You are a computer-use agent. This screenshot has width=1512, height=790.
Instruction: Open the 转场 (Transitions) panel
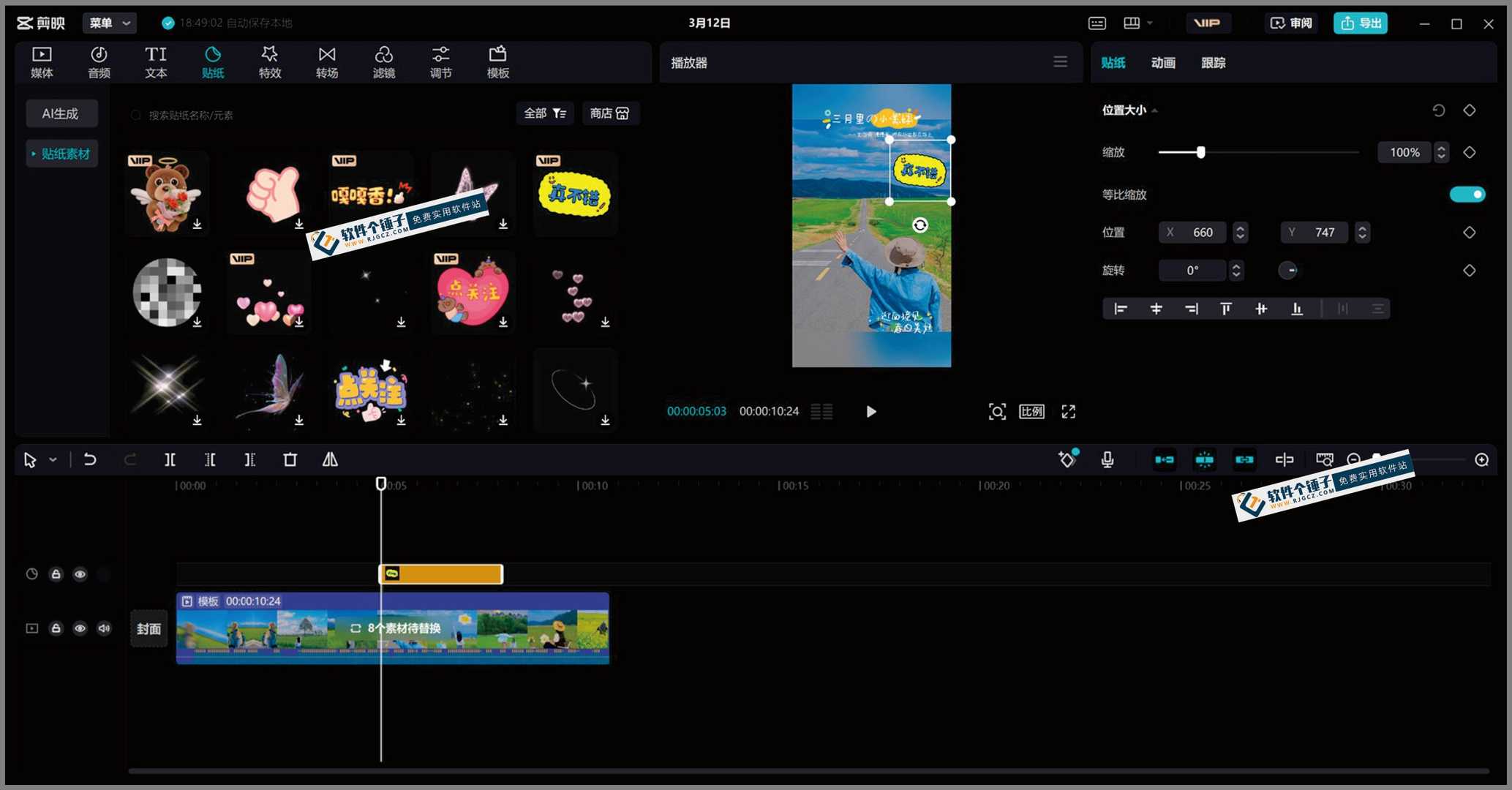point(326,62)
